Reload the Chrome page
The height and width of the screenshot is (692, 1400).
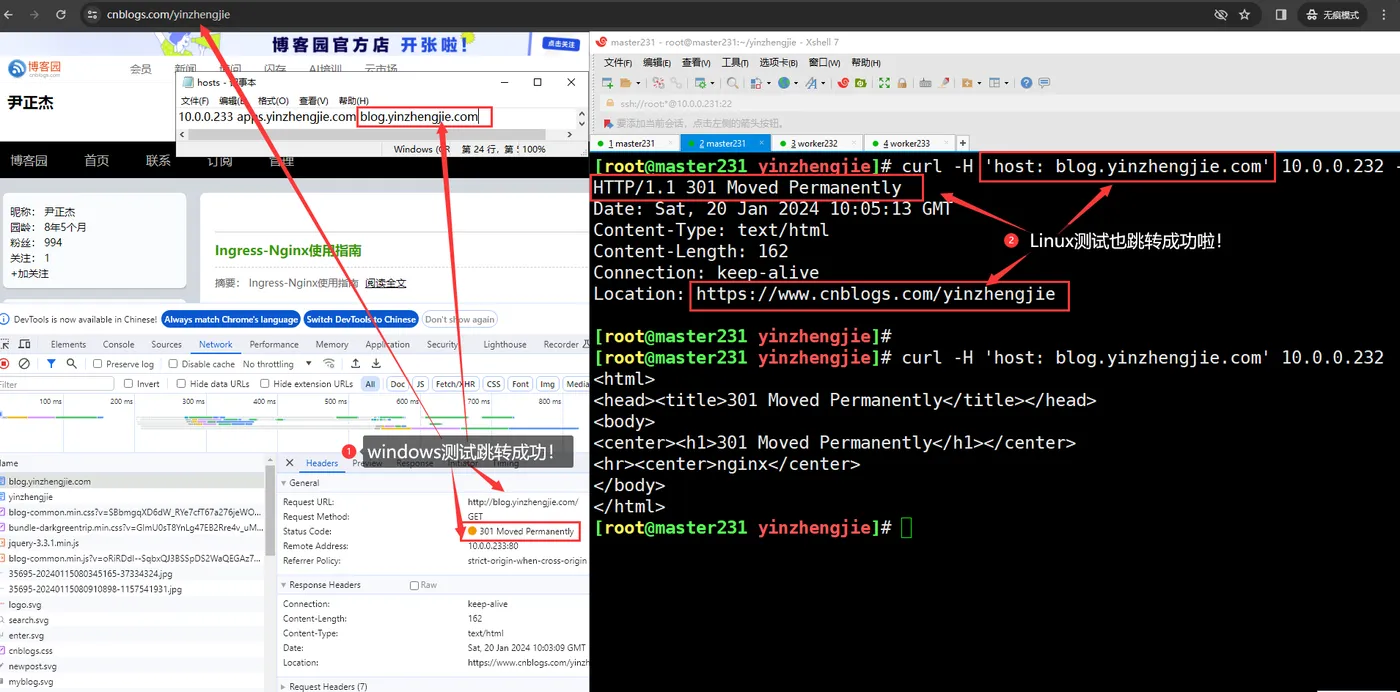pos(61,15)
